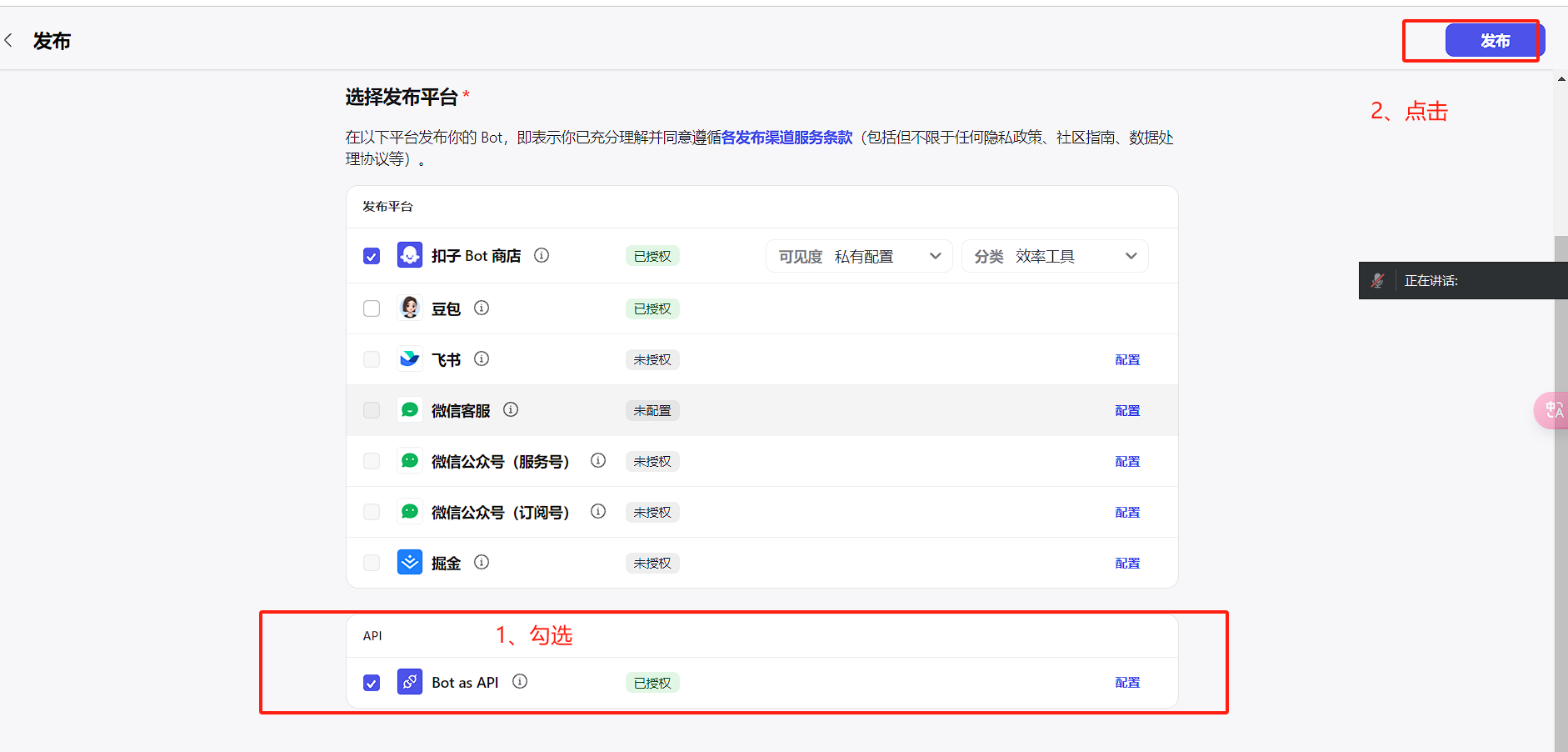Click 配置 link in the 微信客服 row
The image size is (1568, 752).
tap(1127, 410)
